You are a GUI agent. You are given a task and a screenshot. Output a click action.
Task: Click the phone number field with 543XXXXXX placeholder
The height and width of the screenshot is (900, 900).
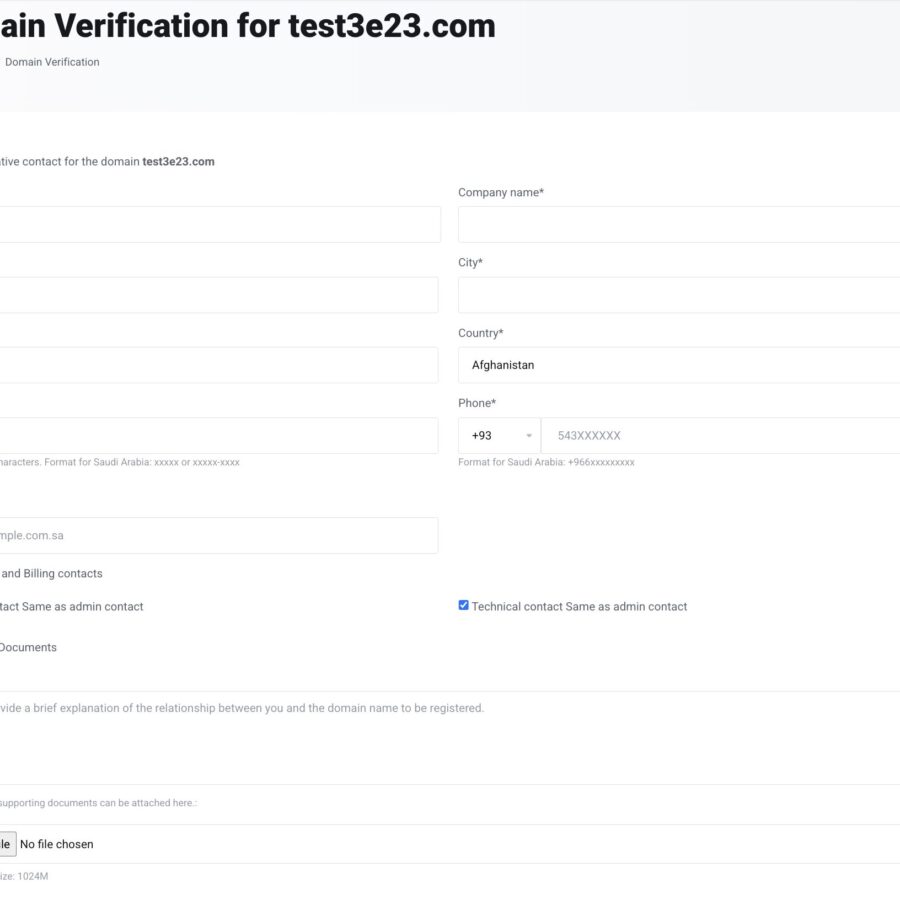tap(700, 435)
